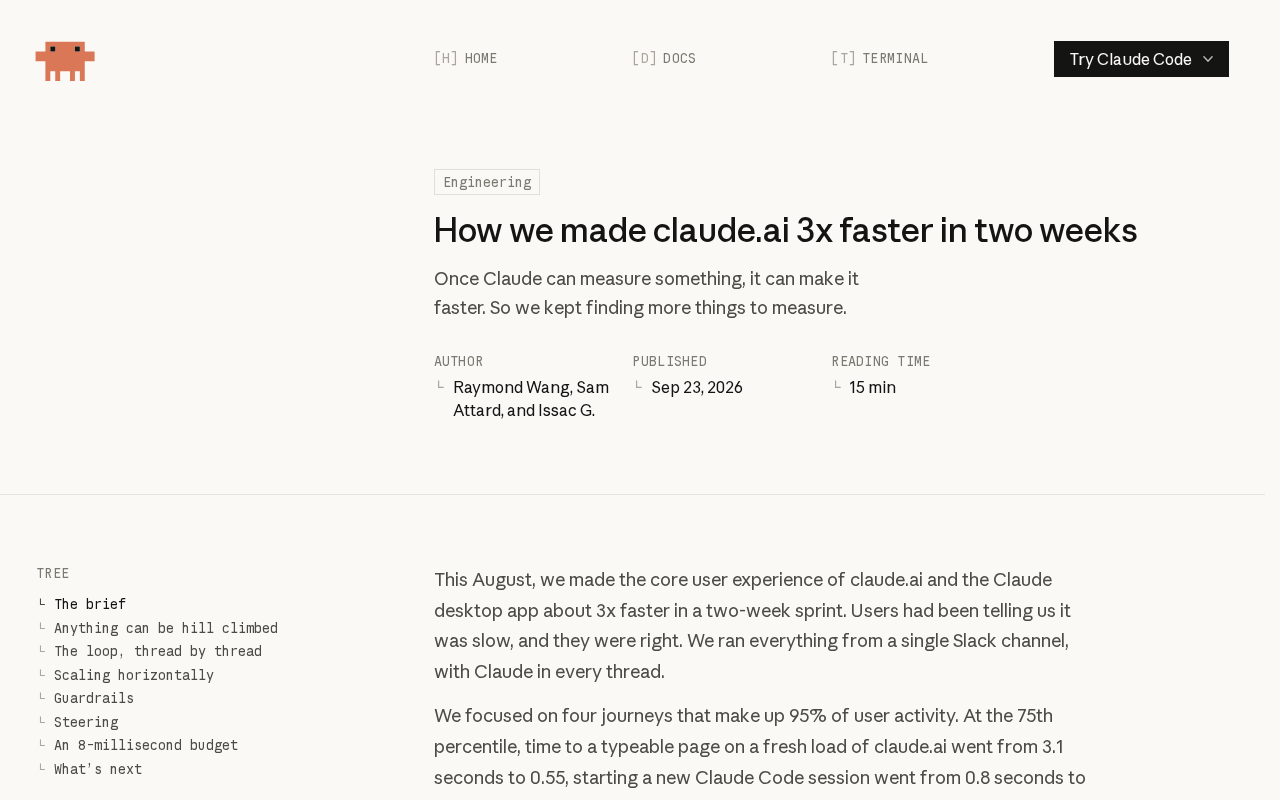Click the article title heading

(x=785, y=230)
